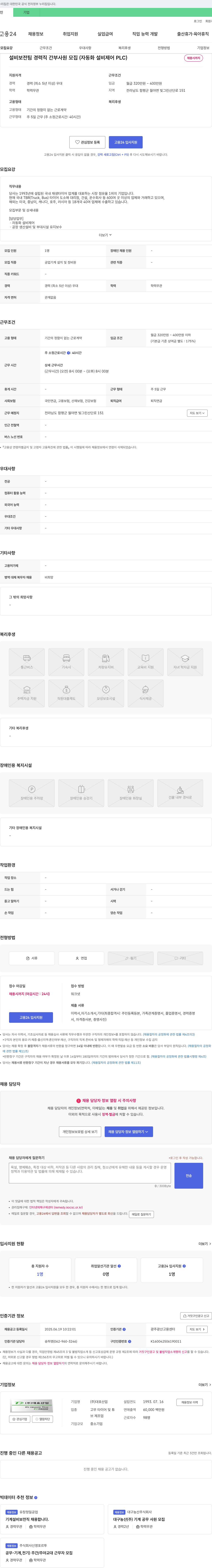Open the 인터넷피해구제센터 link
This screenshot has height=1568, width=212.
[x=56, y=1208]
